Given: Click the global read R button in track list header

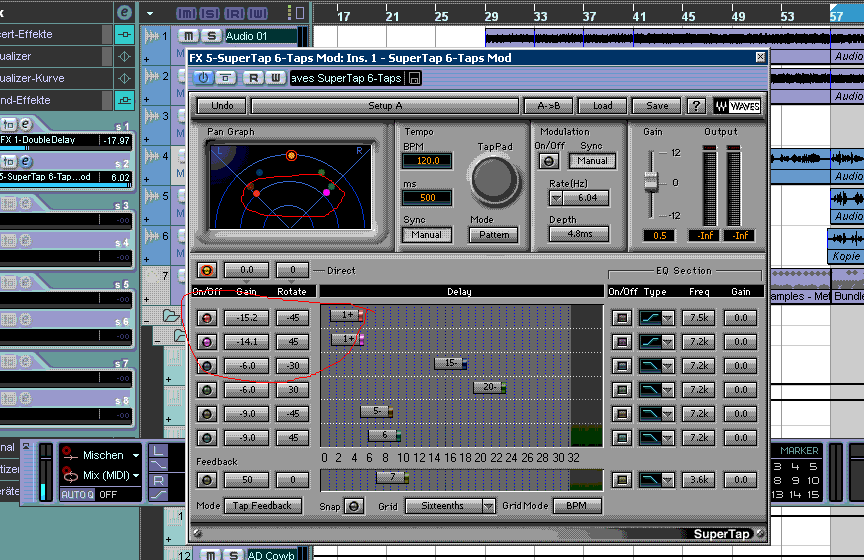Looking at the screenshot, I should (x=234, y=13).
